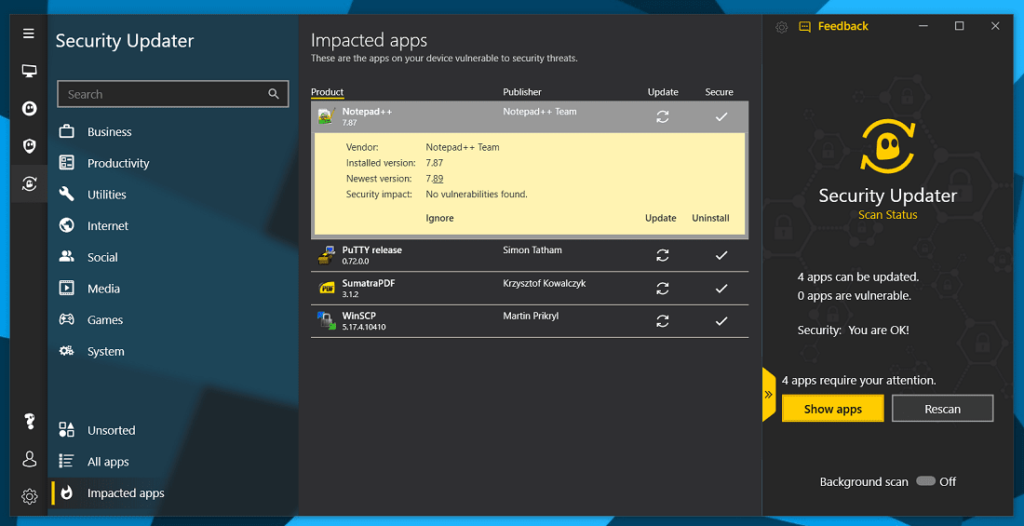
Task: Click the WinSCP app icon
Action: pyautogui.click(x=326, y=321)
